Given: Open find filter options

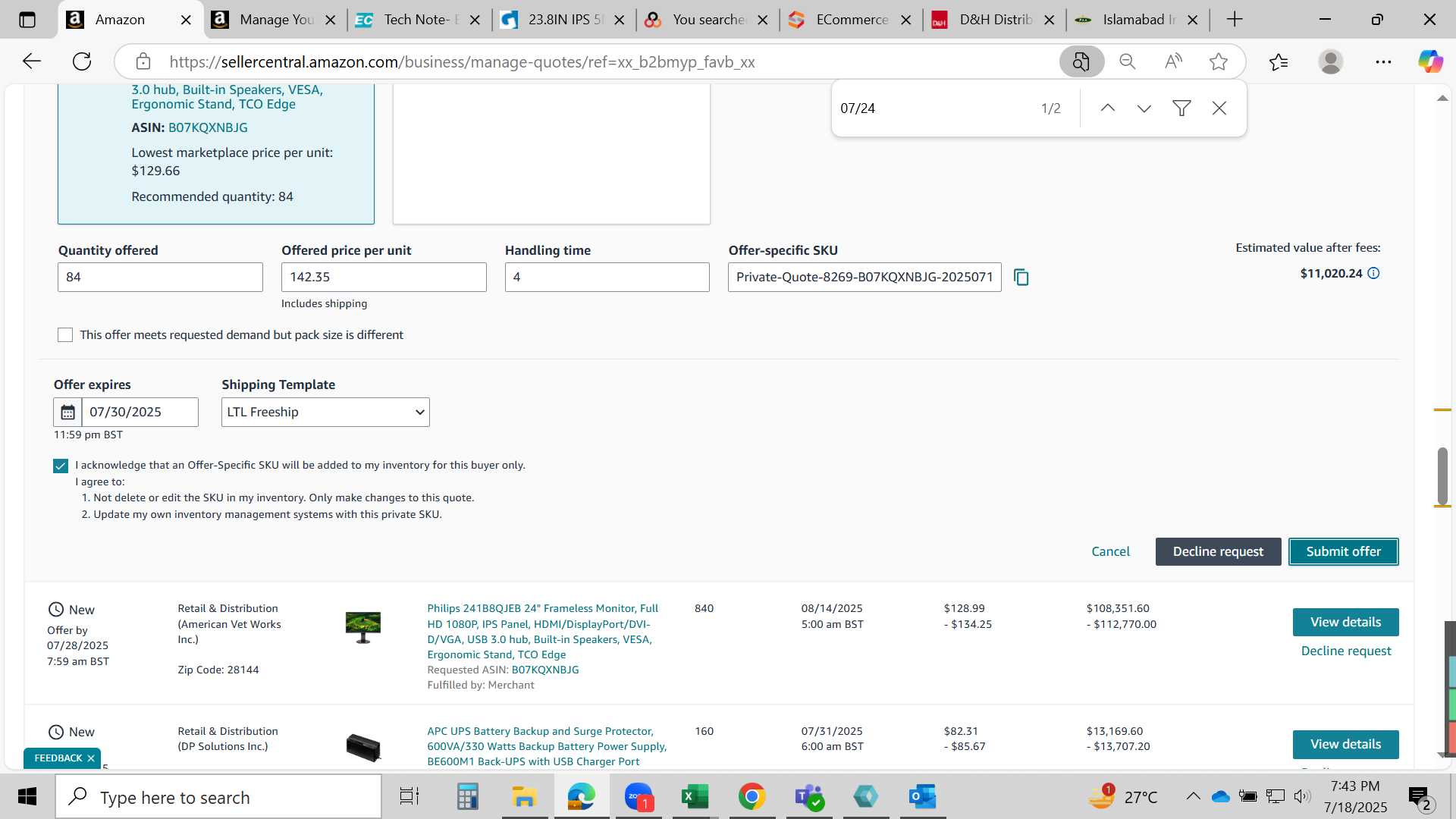Looking at the screenshot, I should pos(1181,108).
